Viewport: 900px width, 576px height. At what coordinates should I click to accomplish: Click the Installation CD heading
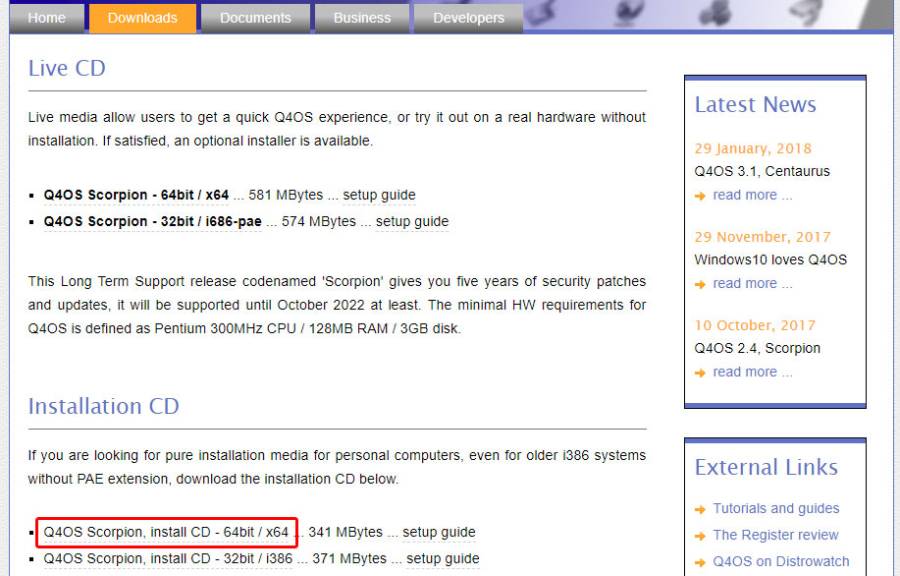(103, 406)
